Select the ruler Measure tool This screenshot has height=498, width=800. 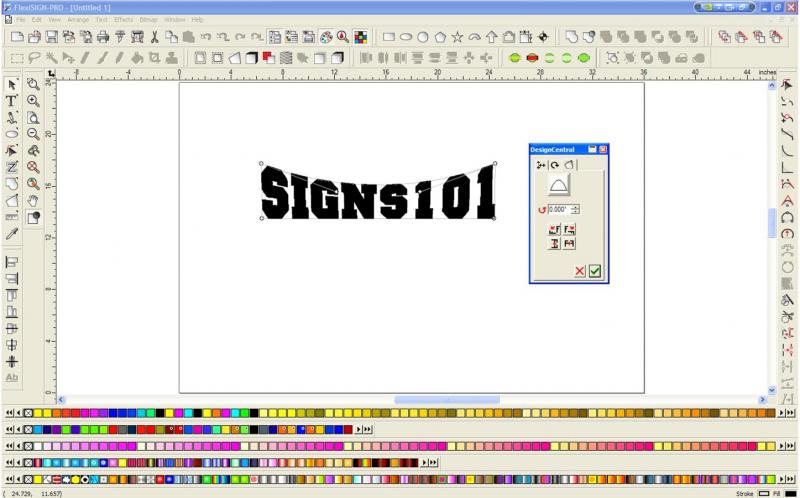12,217
